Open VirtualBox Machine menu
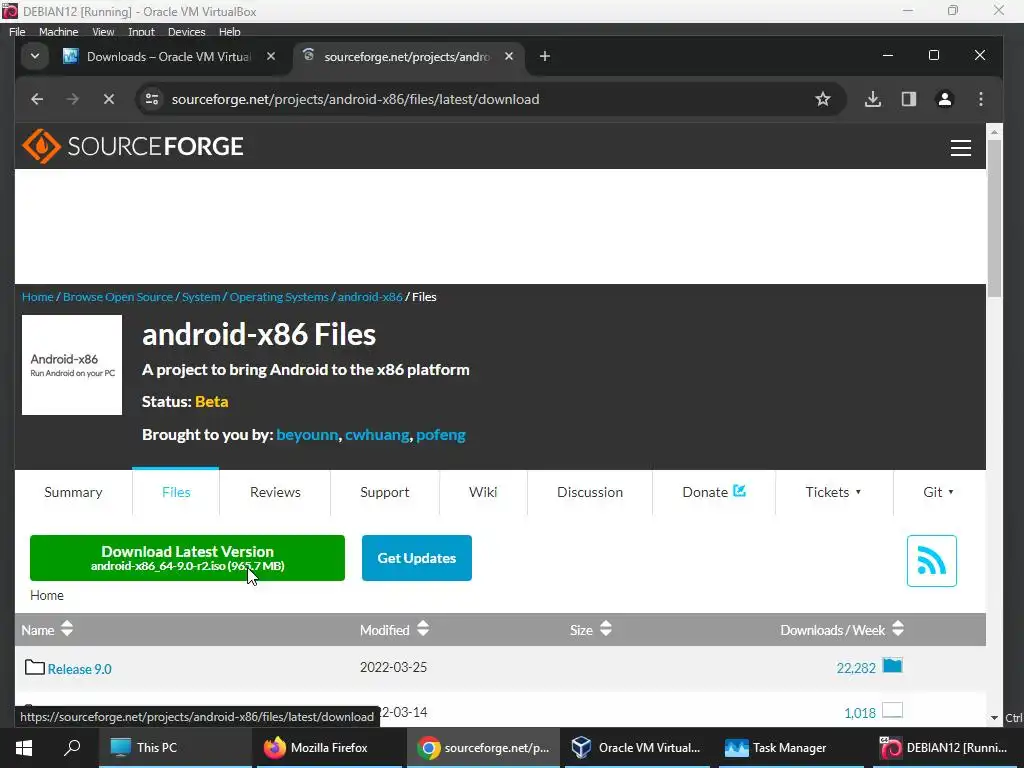The height and width of the screenshot is (768, 1024). click(58, 32)
